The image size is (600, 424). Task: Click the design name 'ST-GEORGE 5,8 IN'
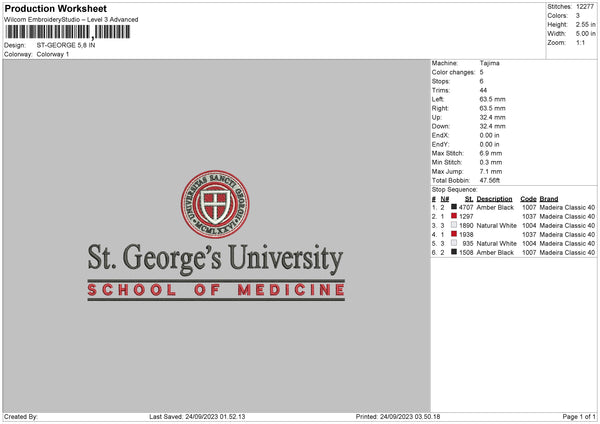pyautogui.click(x=66, y=45)
